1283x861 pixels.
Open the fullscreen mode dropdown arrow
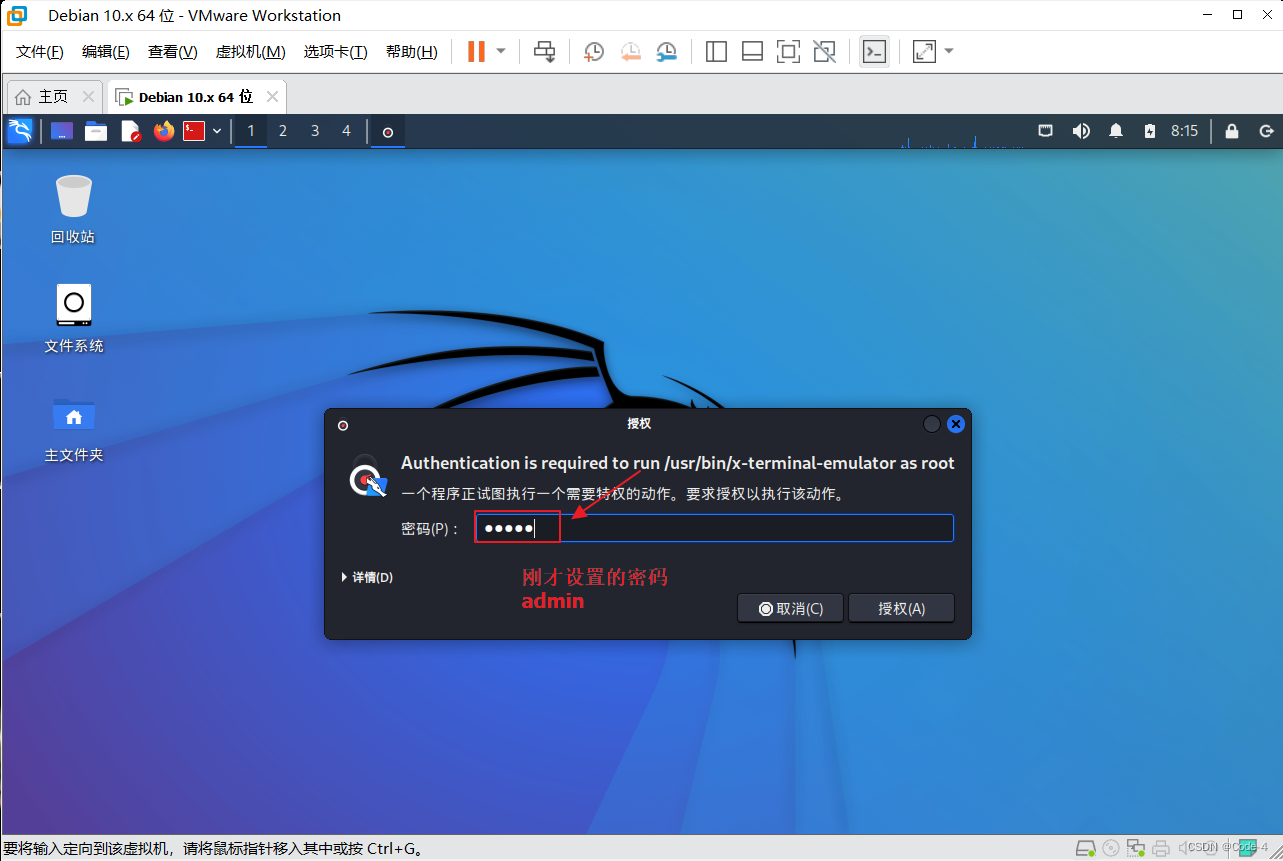pos(948,51)
